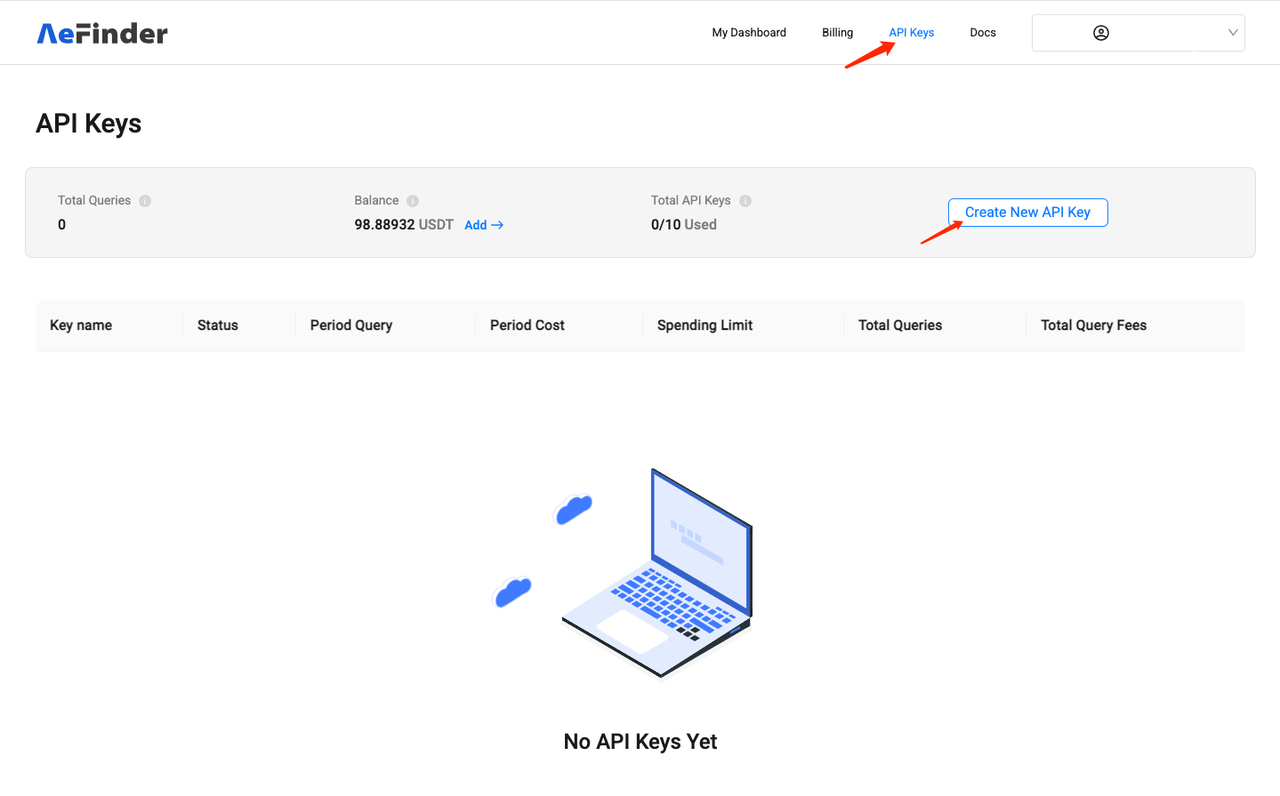Click the Add link to top up balance
Viewport: 1280px width, 796px height.
474,225
